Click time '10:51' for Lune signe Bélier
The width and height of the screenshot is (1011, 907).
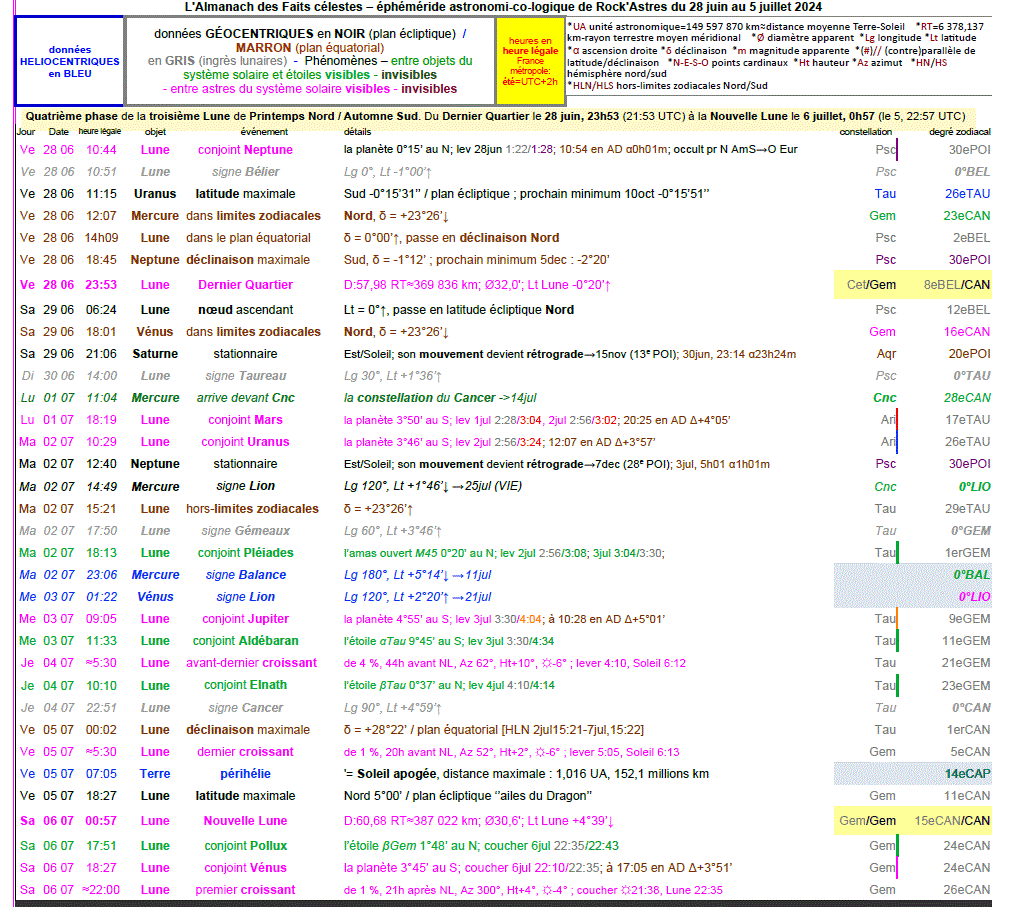click(101, 171)
